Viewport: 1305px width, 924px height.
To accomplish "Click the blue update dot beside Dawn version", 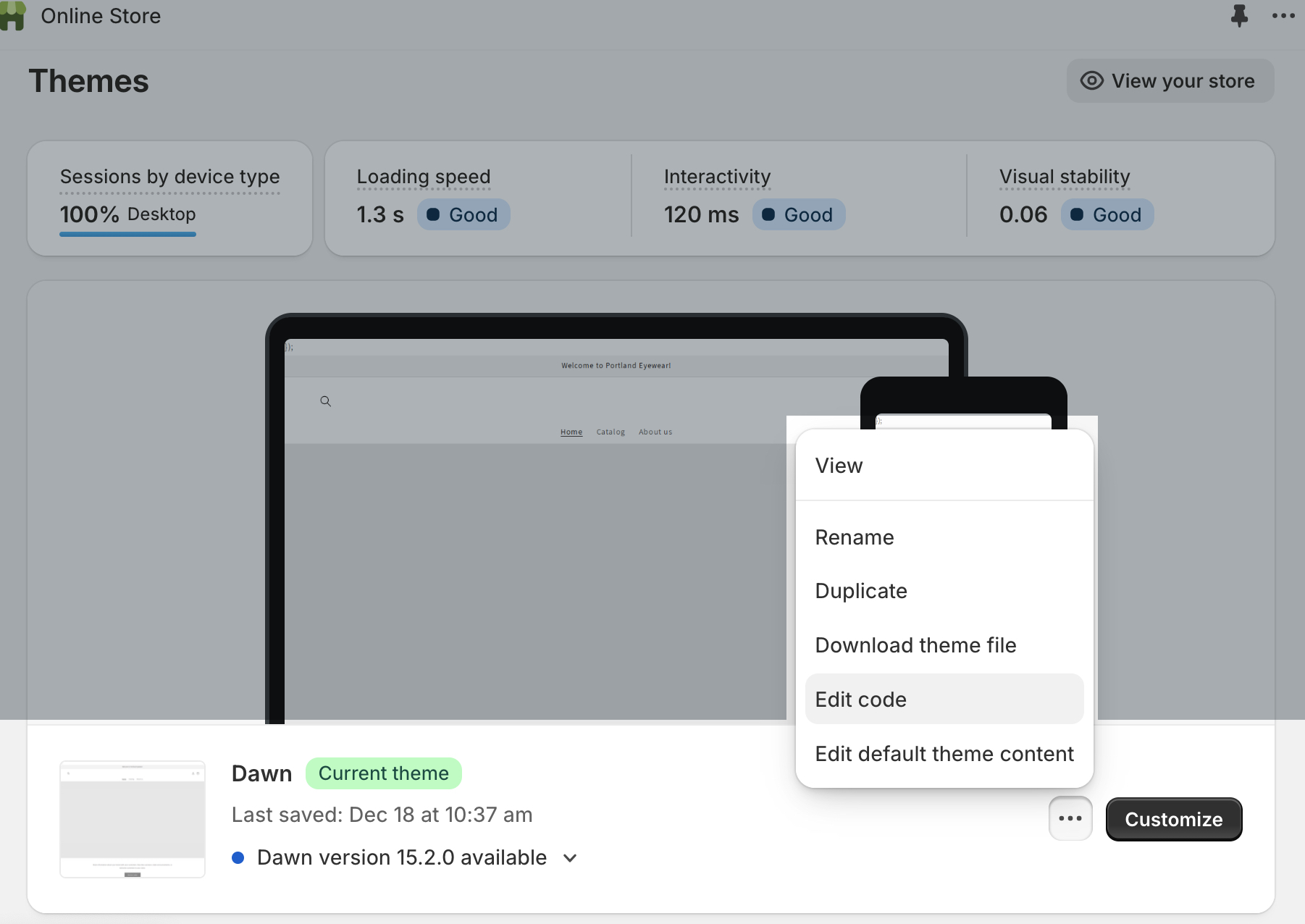I will (238, 858).
